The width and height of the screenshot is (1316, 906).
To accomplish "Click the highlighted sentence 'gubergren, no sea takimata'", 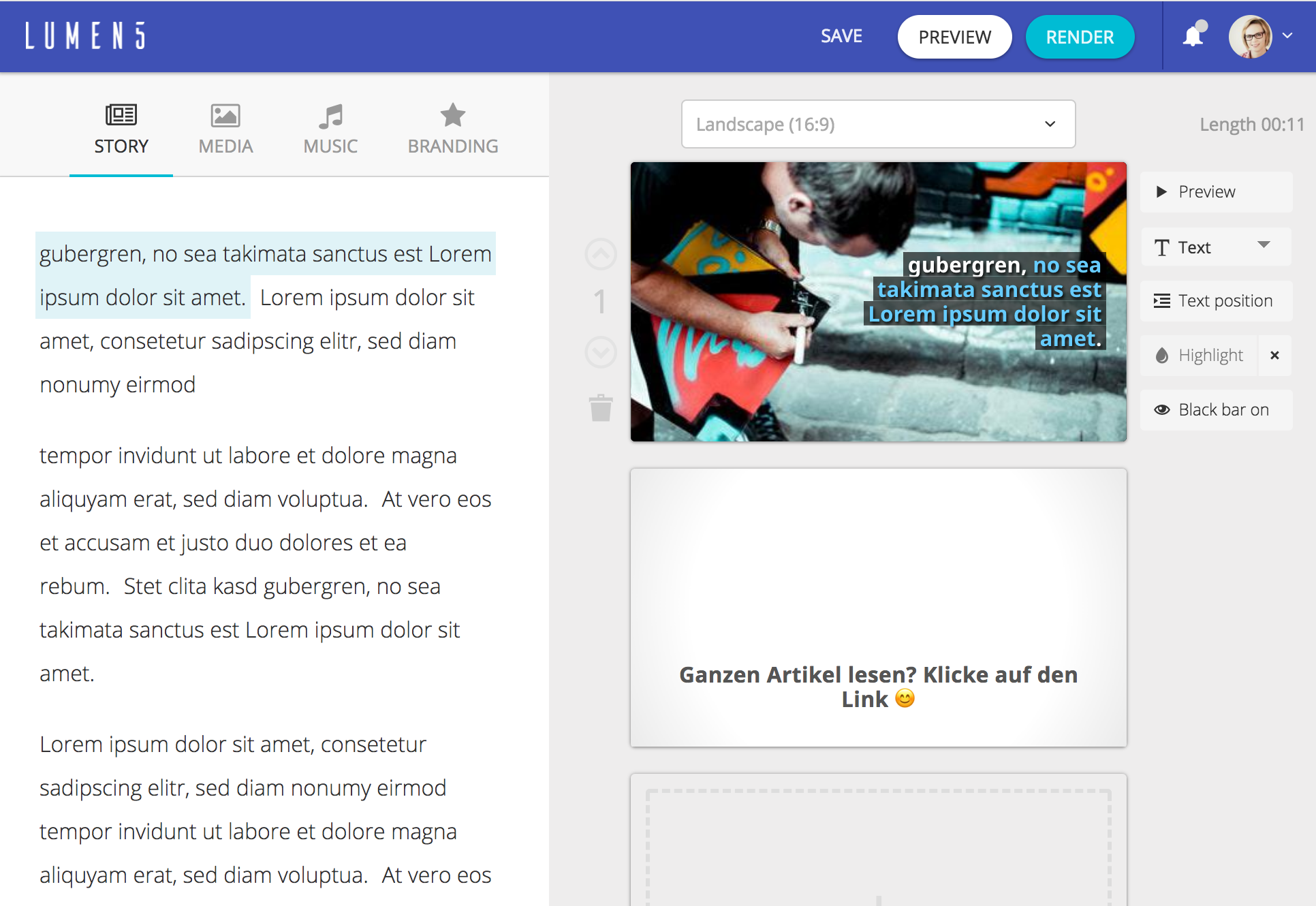I will tap(265, 275).
